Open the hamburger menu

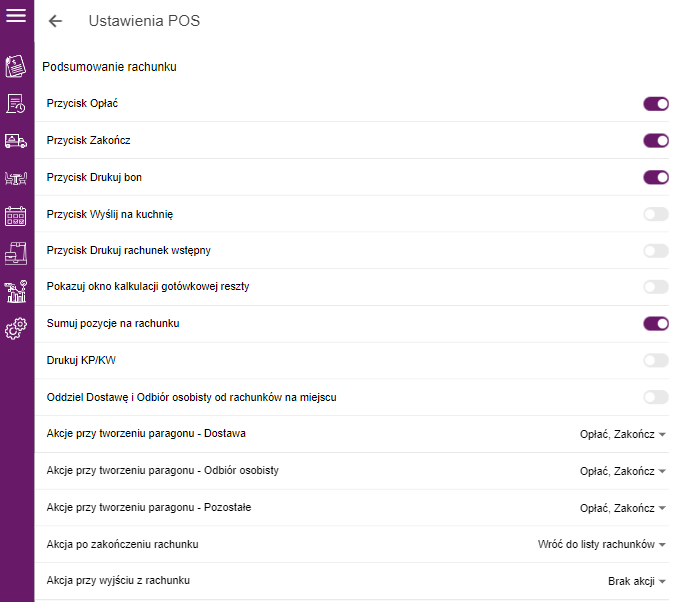[x=16, y=16]
